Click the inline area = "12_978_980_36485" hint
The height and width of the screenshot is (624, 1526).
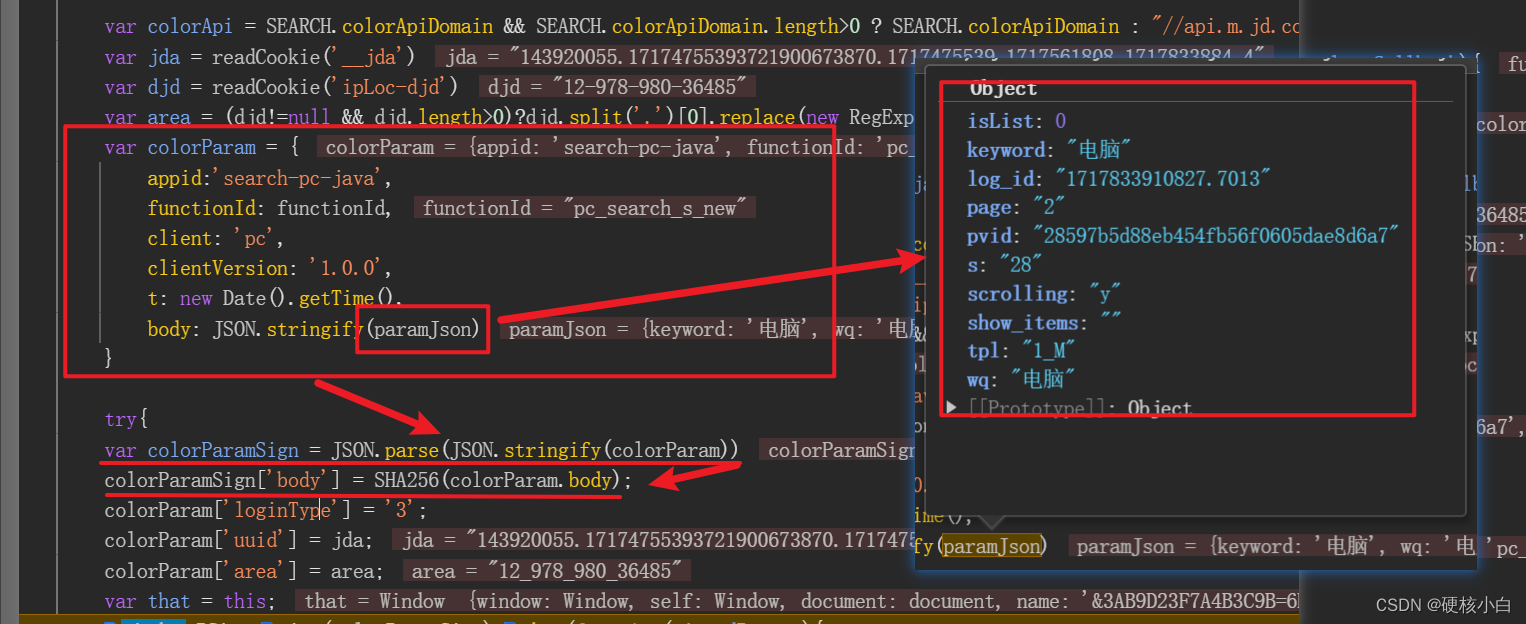pyautogui.click(x=548, y=571)
